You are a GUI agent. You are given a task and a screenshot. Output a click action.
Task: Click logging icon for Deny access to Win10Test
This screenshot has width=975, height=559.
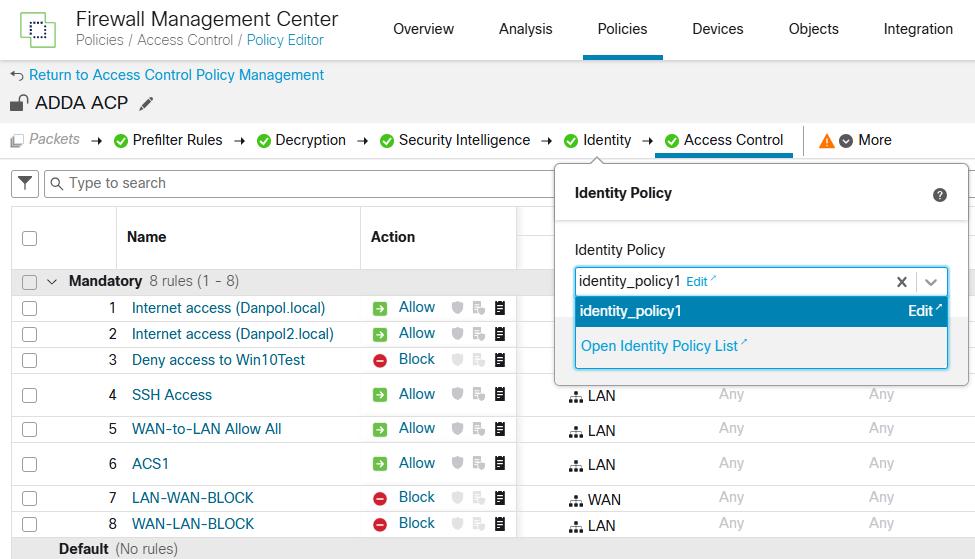[x=500, y=360]
